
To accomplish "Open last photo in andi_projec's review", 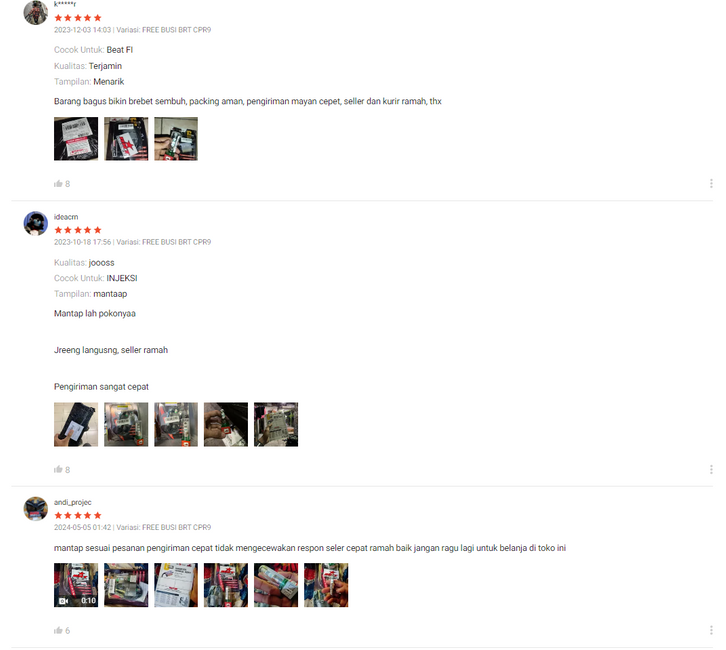I will point(326,585).
